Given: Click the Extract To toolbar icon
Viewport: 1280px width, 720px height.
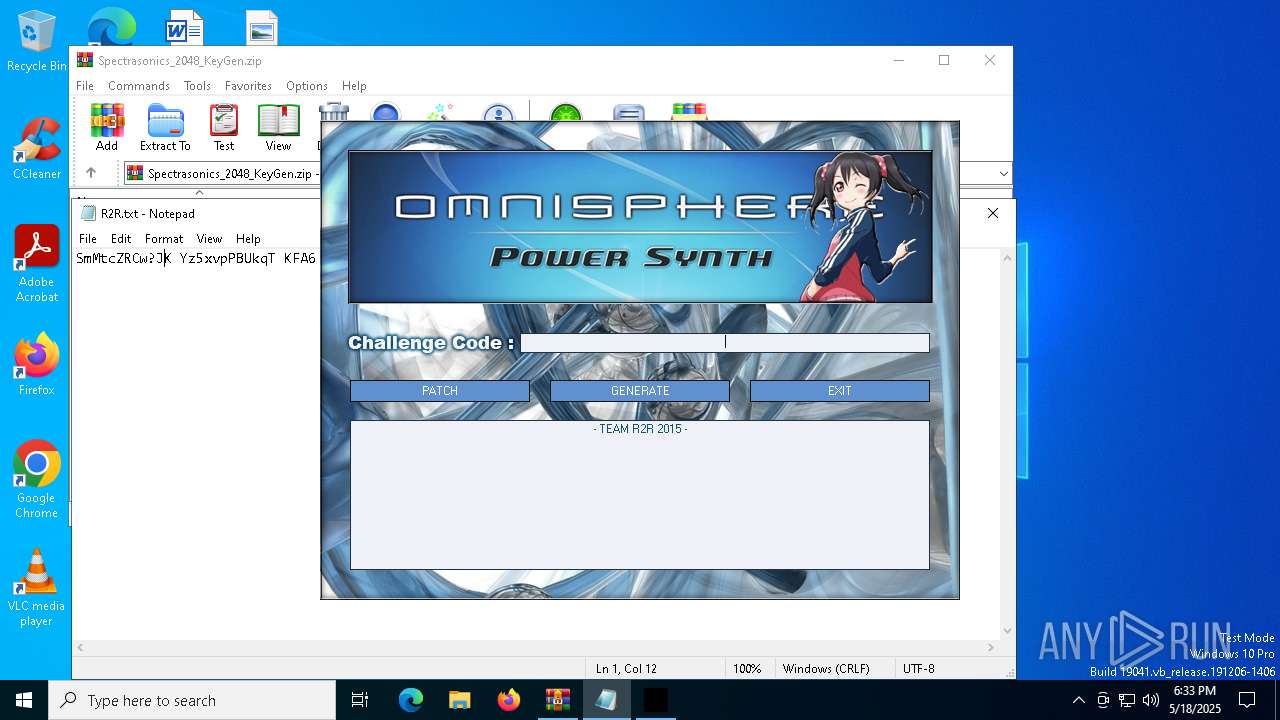Looking at the screenshot, I should click(165, 120).
